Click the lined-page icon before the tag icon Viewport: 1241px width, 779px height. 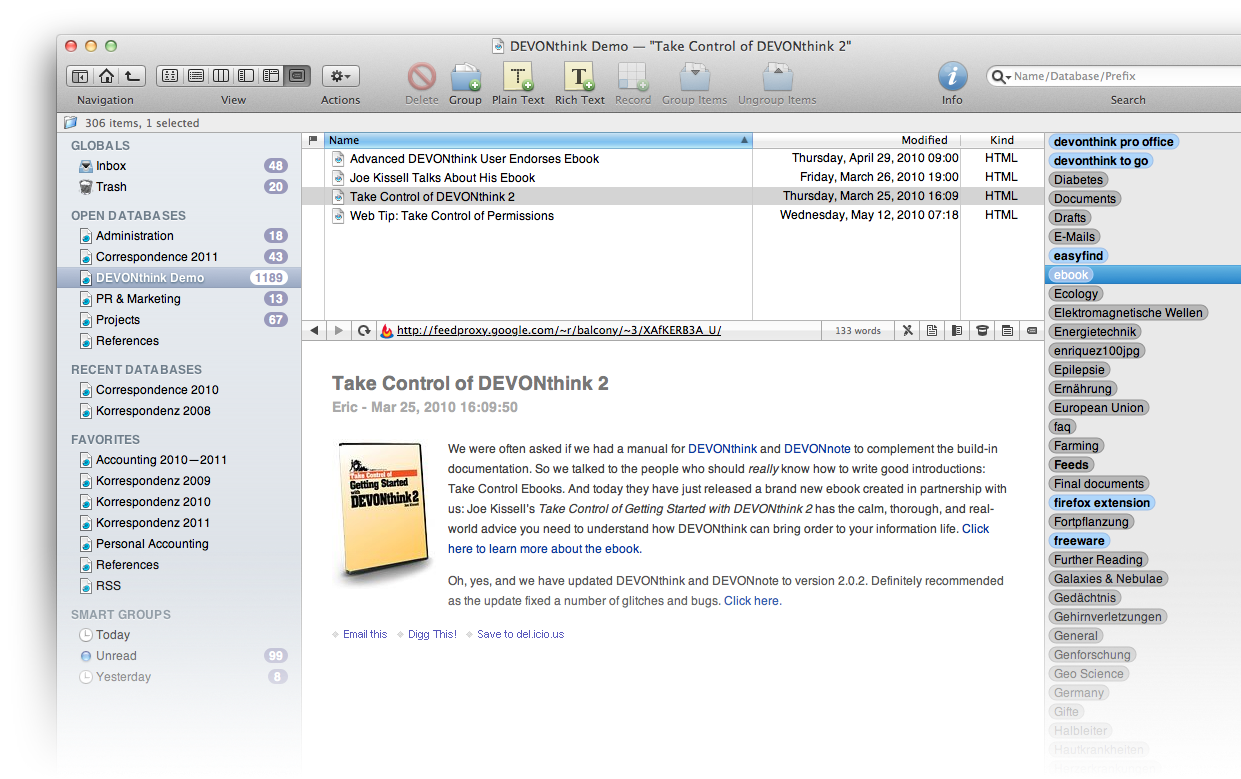[1007, 330]
